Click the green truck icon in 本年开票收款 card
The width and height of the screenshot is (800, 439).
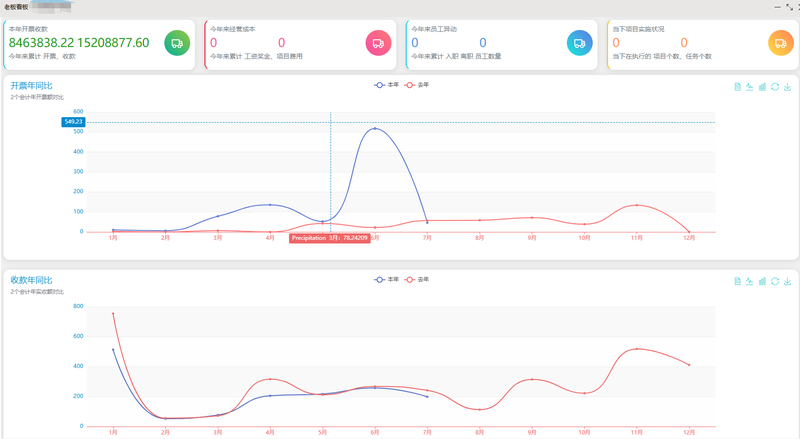(x=177, y=43)
